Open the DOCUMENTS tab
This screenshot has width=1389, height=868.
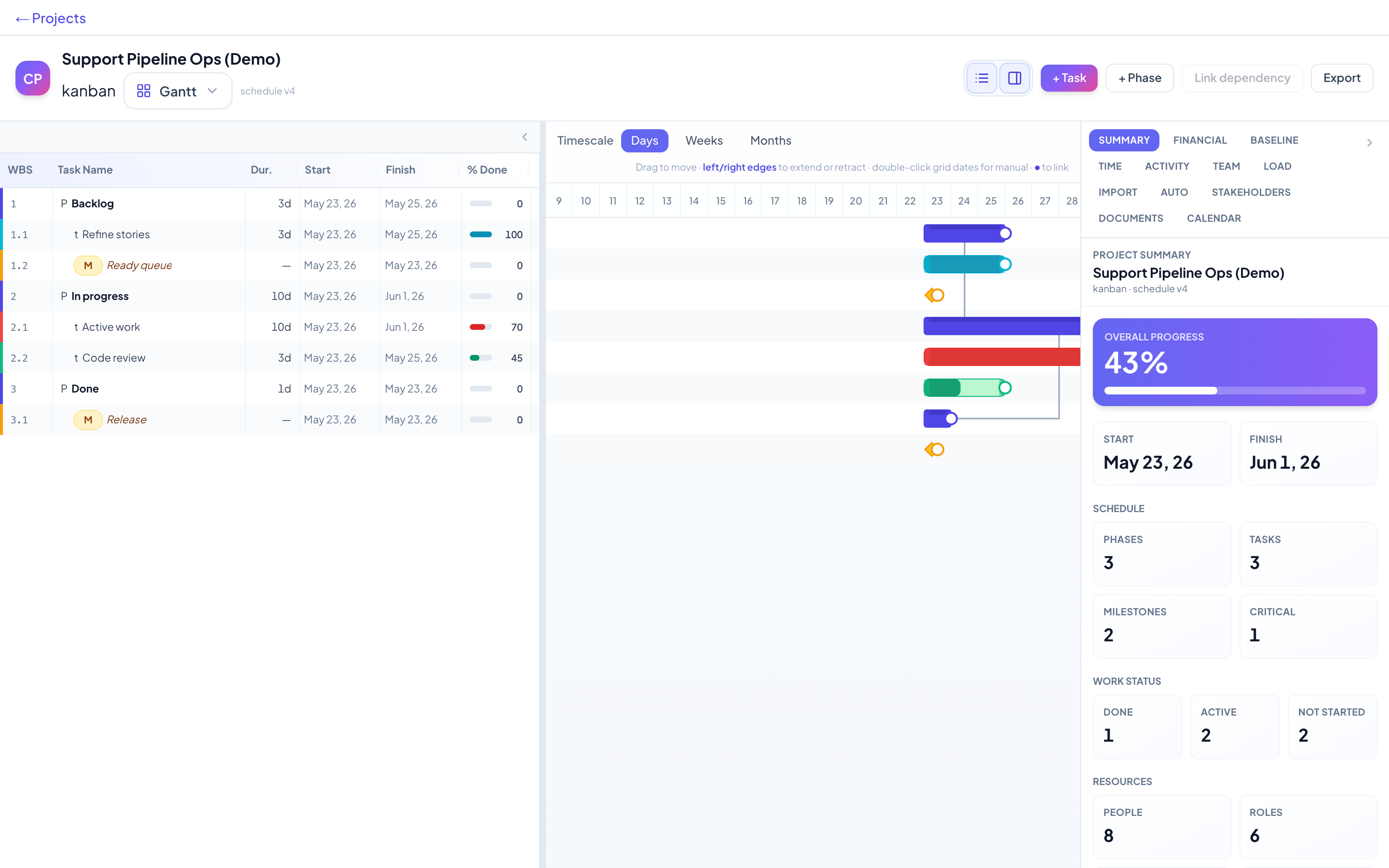(x=1130, y=218)
